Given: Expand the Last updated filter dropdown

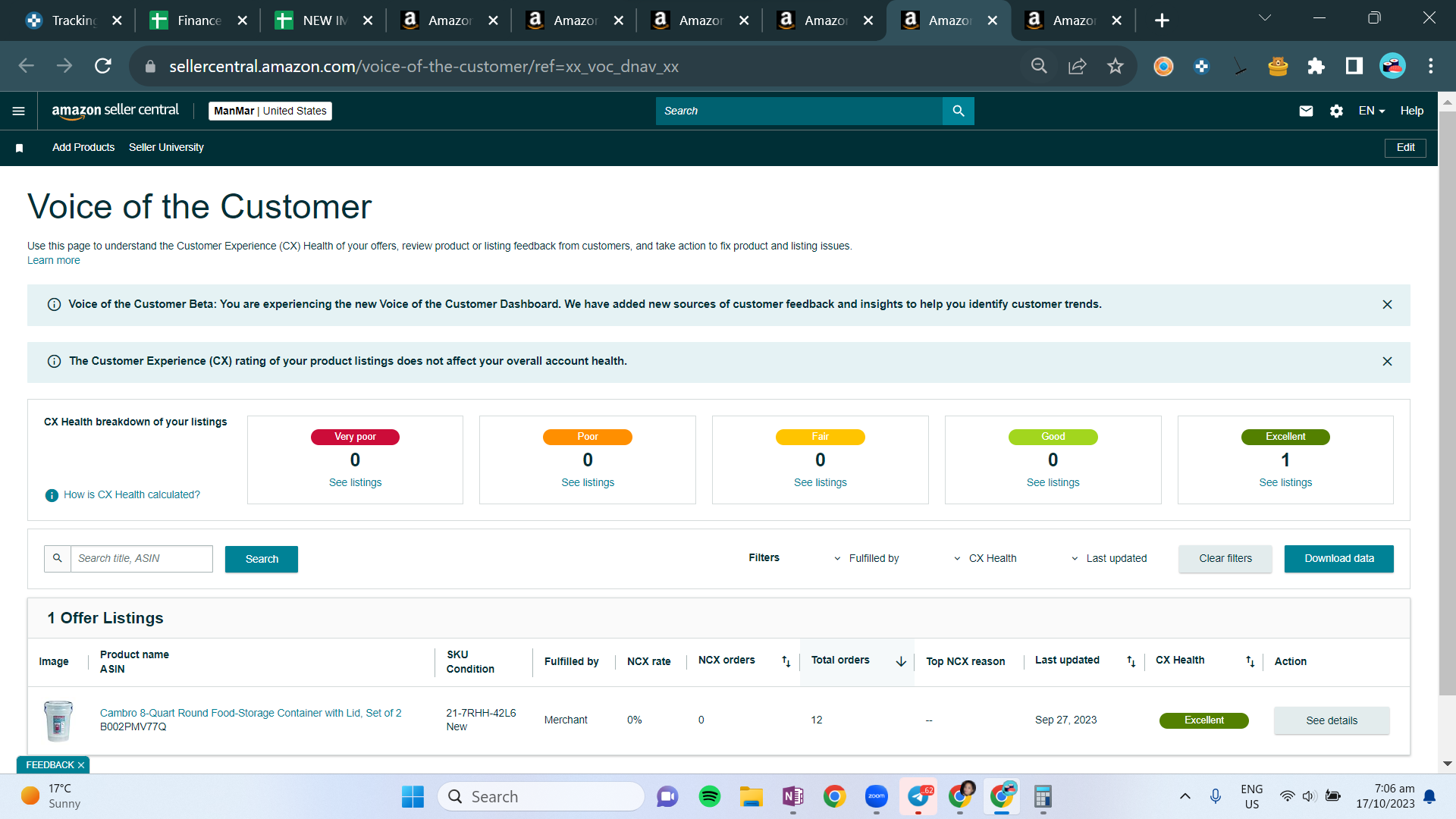Looking at the screenshot, I should [1109, 559].
